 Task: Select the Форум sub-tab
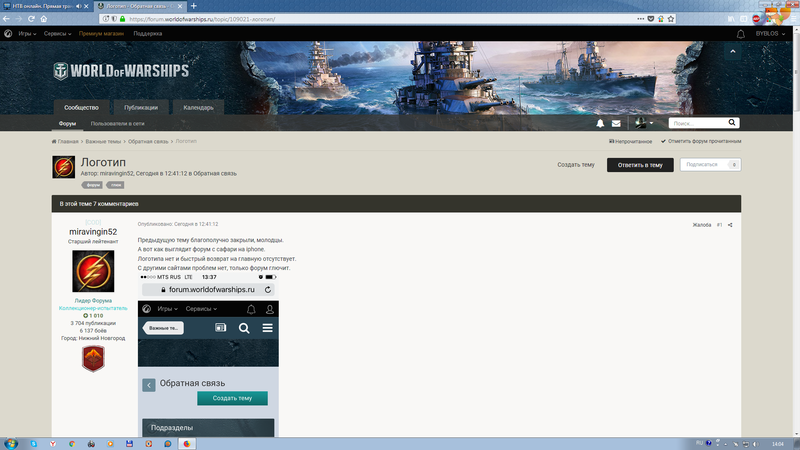pyautogui.click(x=67, y=123)
